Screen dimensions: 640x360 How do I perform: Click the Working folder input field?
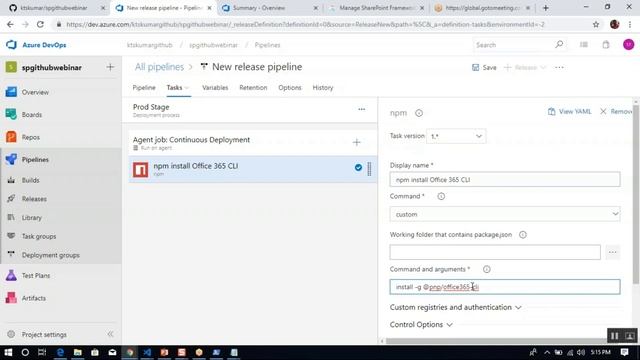[495, 252]
